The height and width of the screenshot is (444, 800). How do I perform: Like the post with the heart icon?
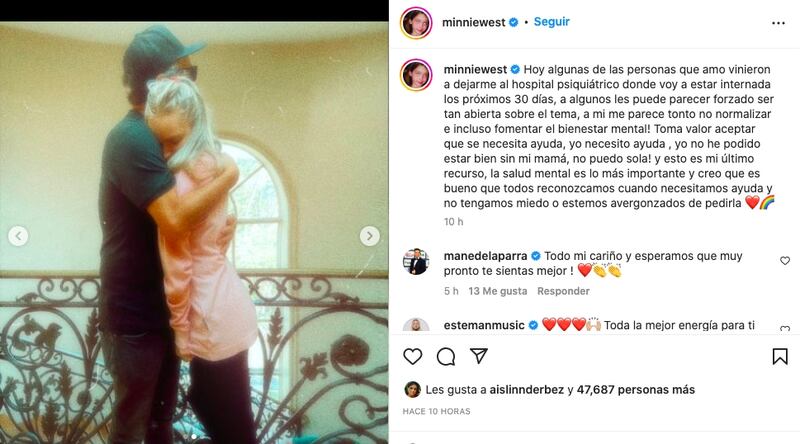coord(412,356)
